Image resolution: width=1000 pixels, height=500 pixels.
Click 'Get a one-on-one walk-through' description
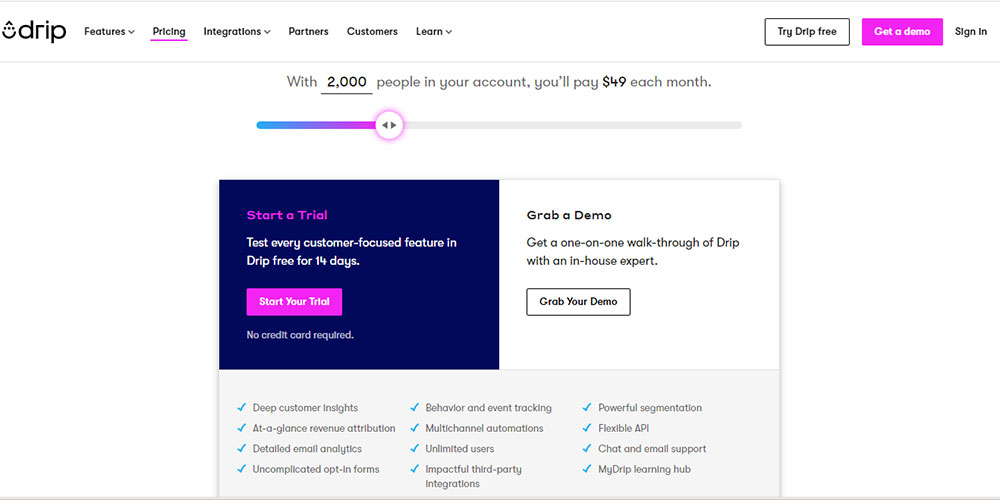click(x=633, y=252)
